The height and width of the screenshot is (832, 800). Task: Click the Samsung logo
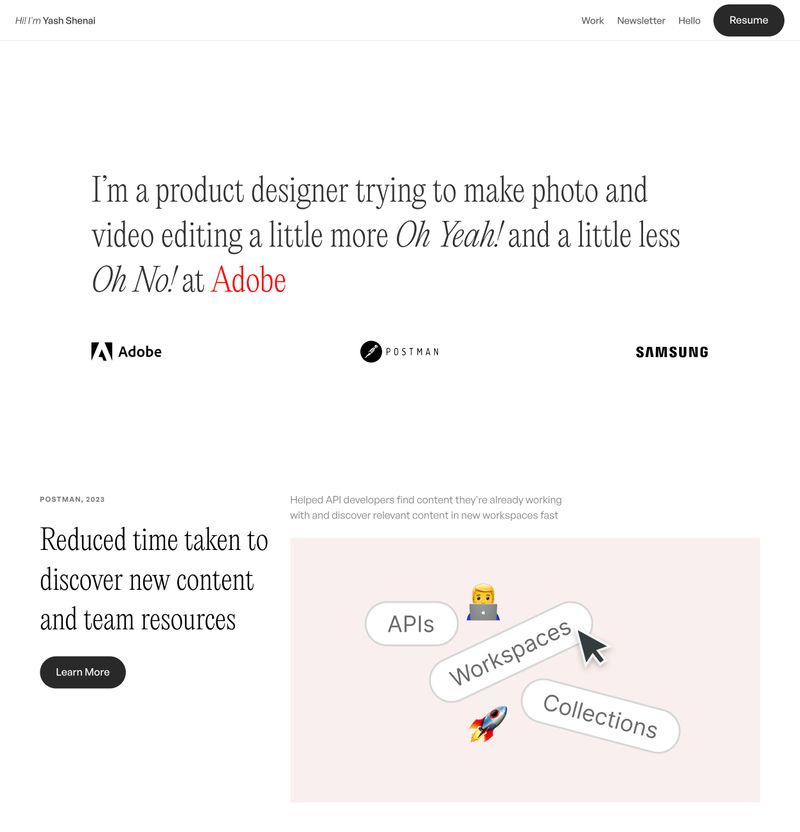672,352
